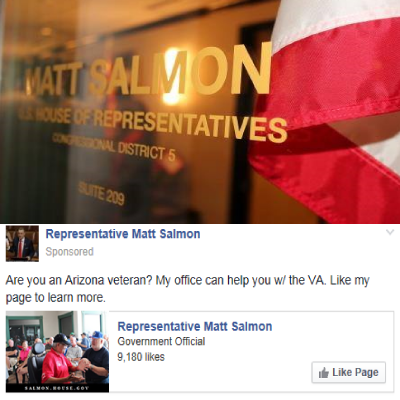Click the bright light reflection on glass door
This screenshot has width=400, height=400.
[x=172, y=77]
